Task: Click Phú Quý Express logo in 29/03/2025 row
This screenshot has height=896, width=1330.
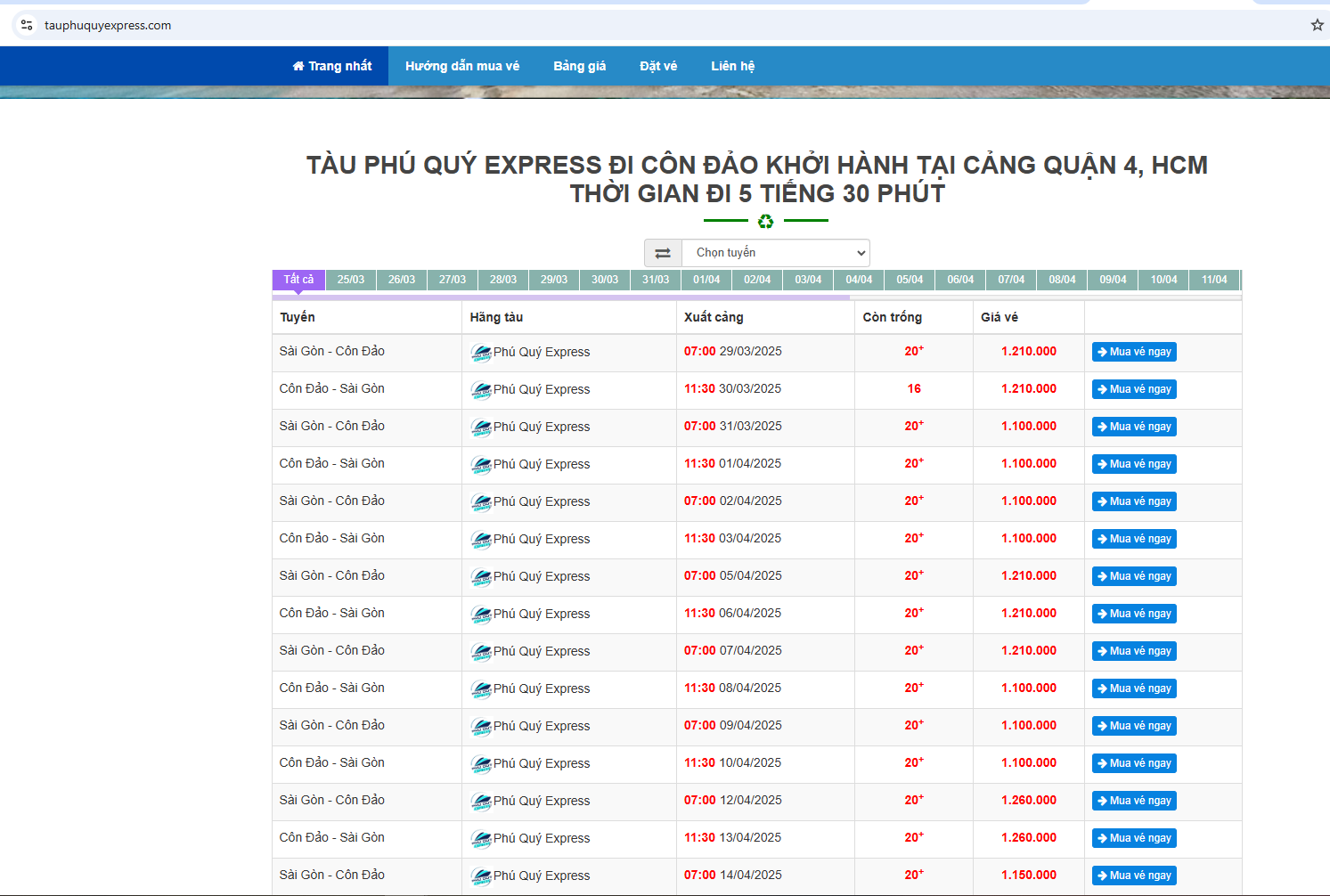Action: 481,353
